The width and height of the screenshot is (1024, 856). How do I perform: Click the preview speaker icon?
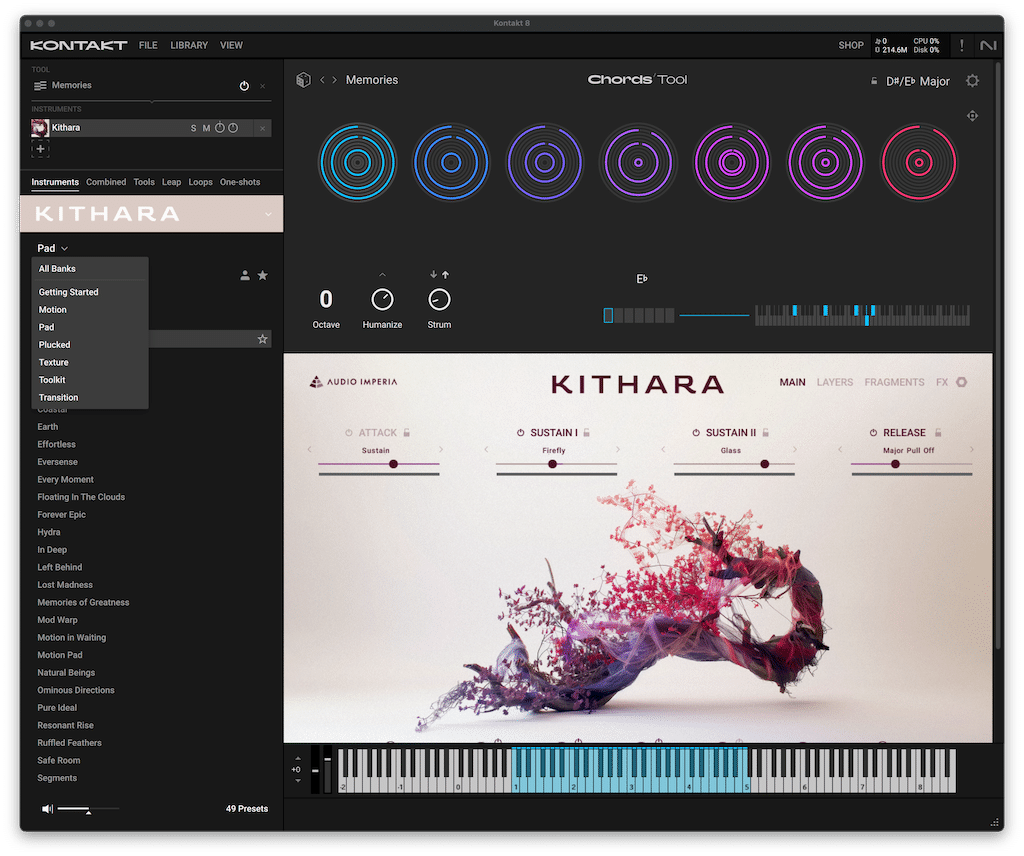coord(48,809)
